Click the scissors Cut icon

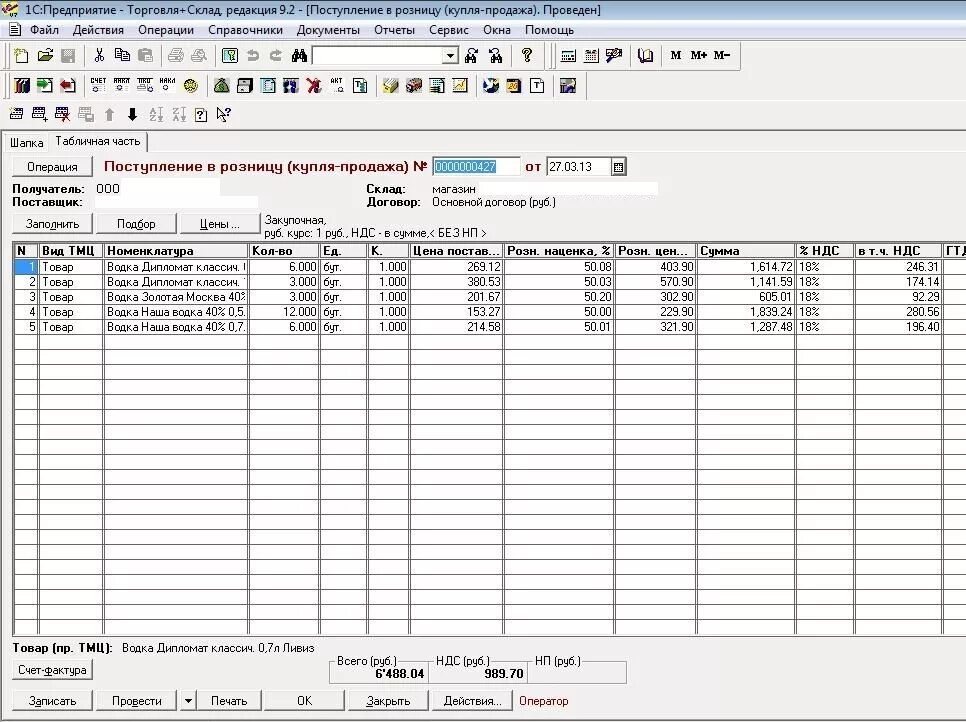pyautogui.click(x=99, y=55)
